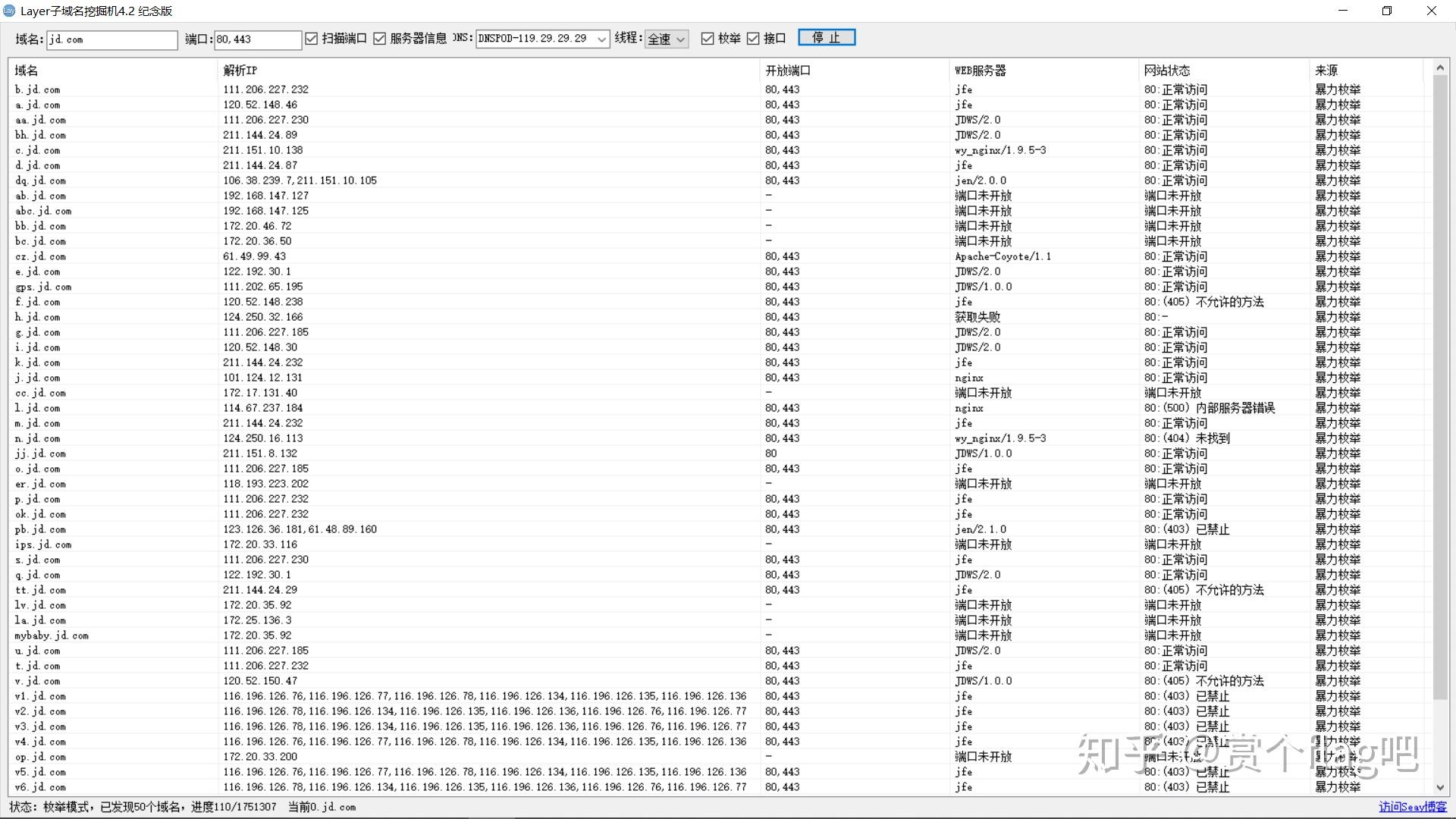
Task: Click the vertical scrollbar thumb
Action: pyautogui.click(x=1440, y=387)
